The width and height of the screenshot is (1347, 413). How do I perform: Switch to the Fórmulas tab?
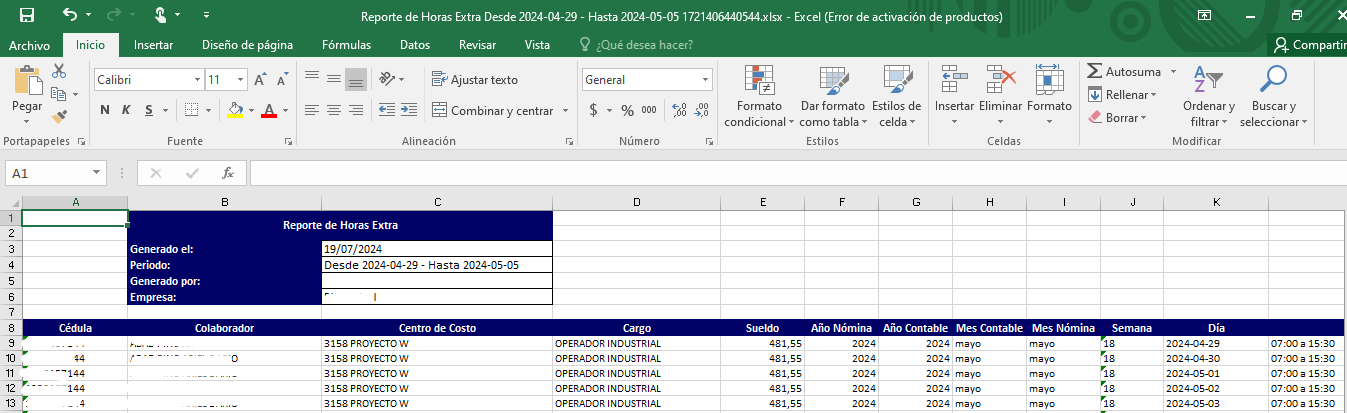tap(346, 45)
